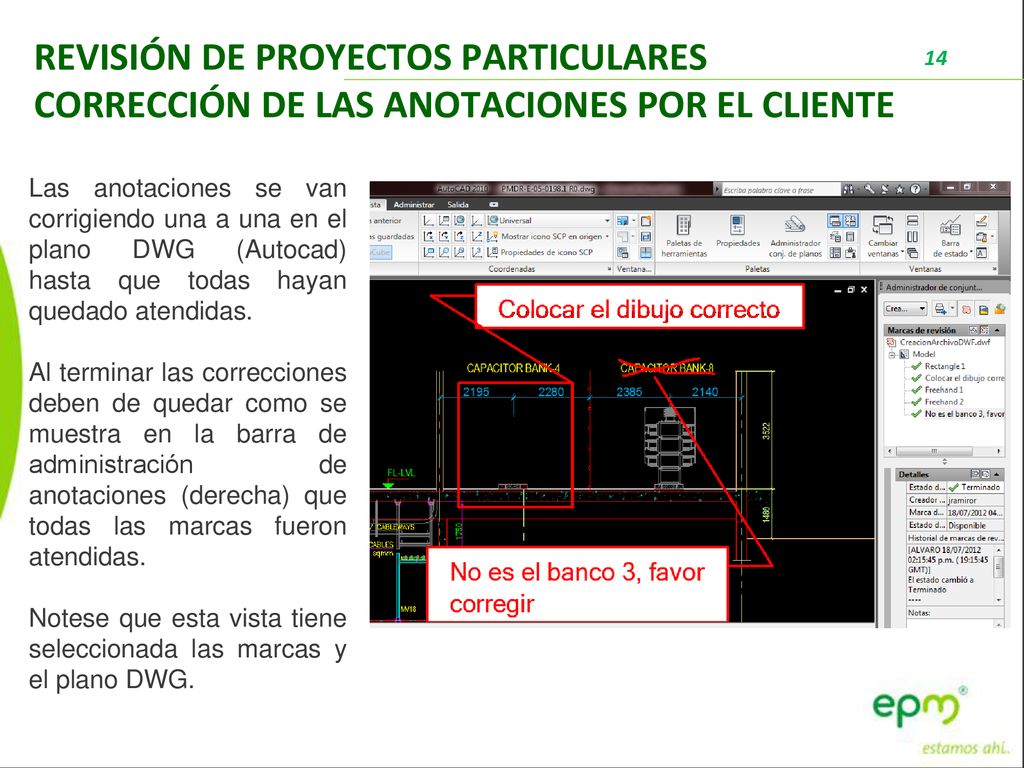Click the rotate SCP about X icon

[428, 236]
